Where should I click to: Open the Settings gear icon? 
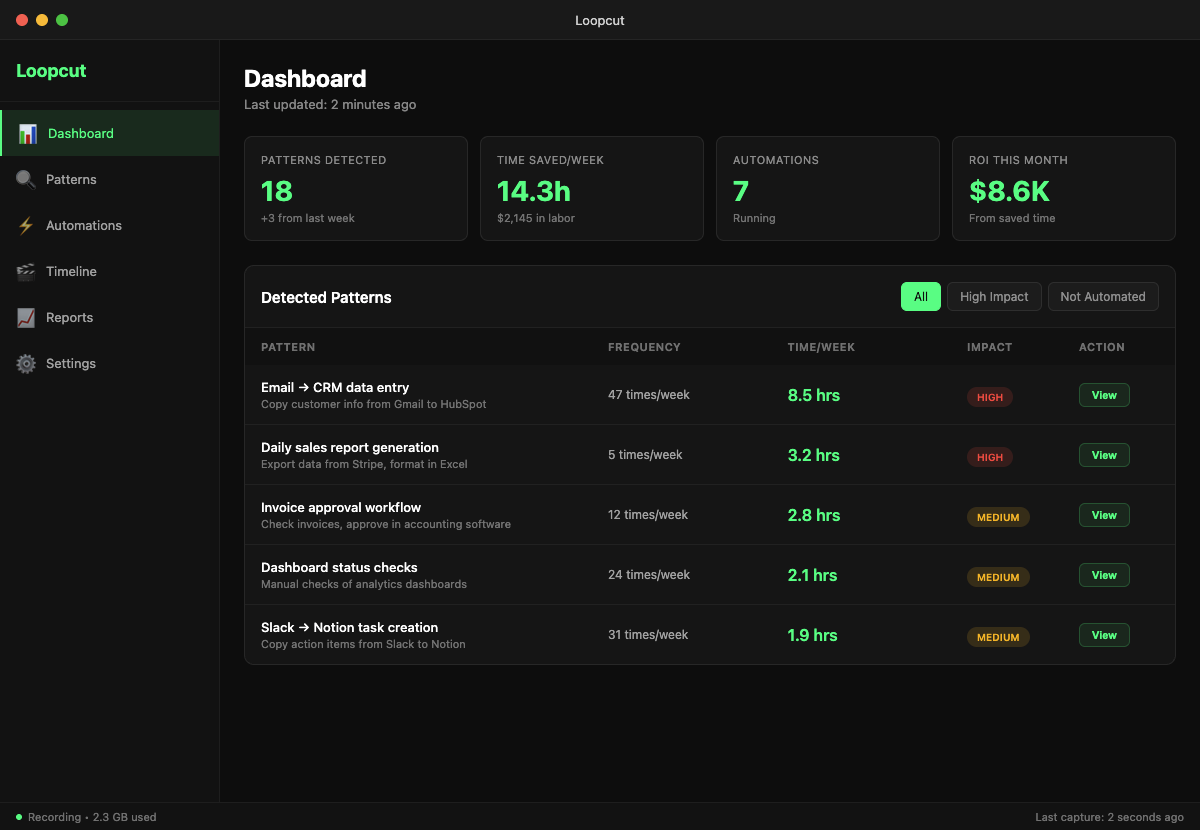tap(25, 363)
